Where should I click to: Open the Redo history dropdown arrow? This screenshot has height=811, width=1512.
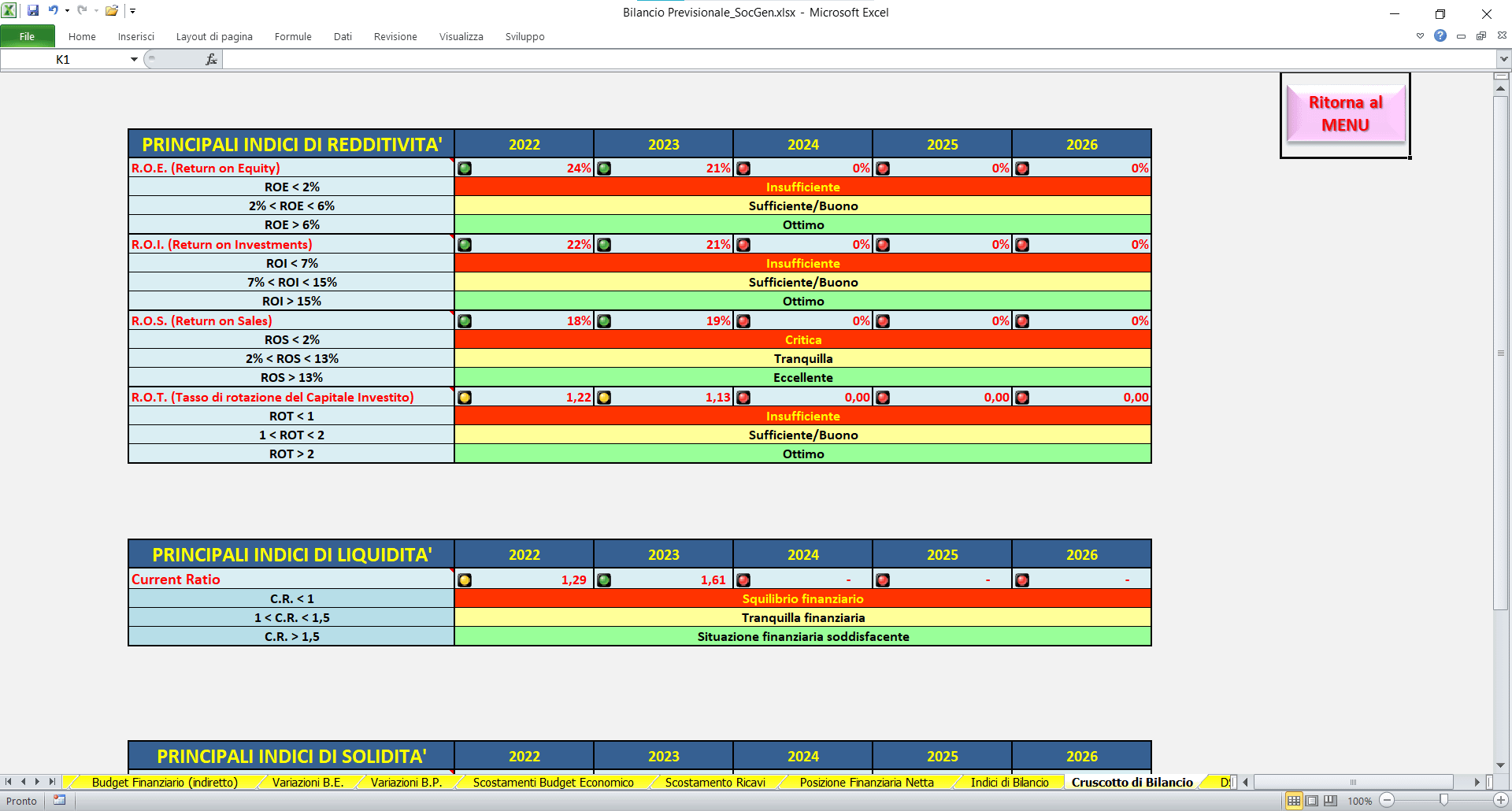pyautogui.click(x=95, y=11)
